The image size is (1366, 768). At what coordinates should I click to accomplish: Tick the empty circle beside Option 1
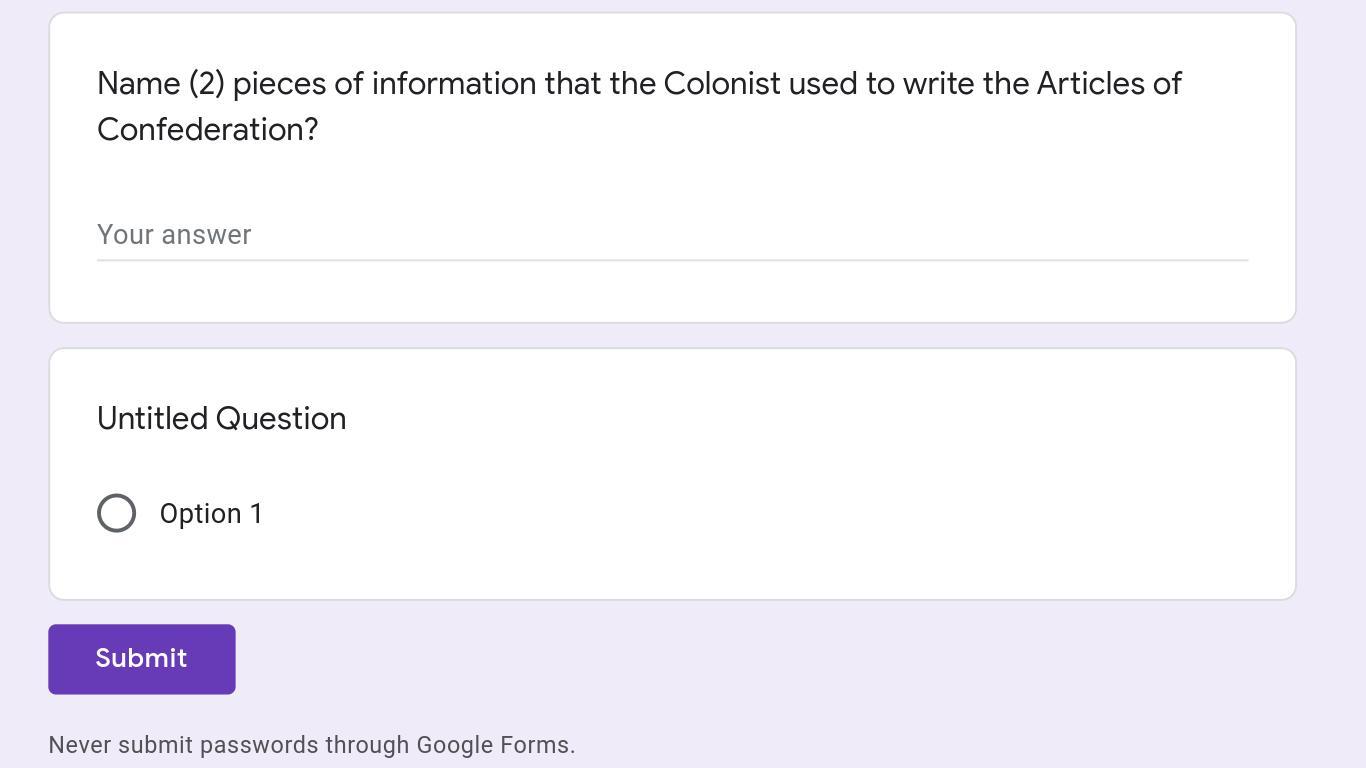click(x=117, y=513)
